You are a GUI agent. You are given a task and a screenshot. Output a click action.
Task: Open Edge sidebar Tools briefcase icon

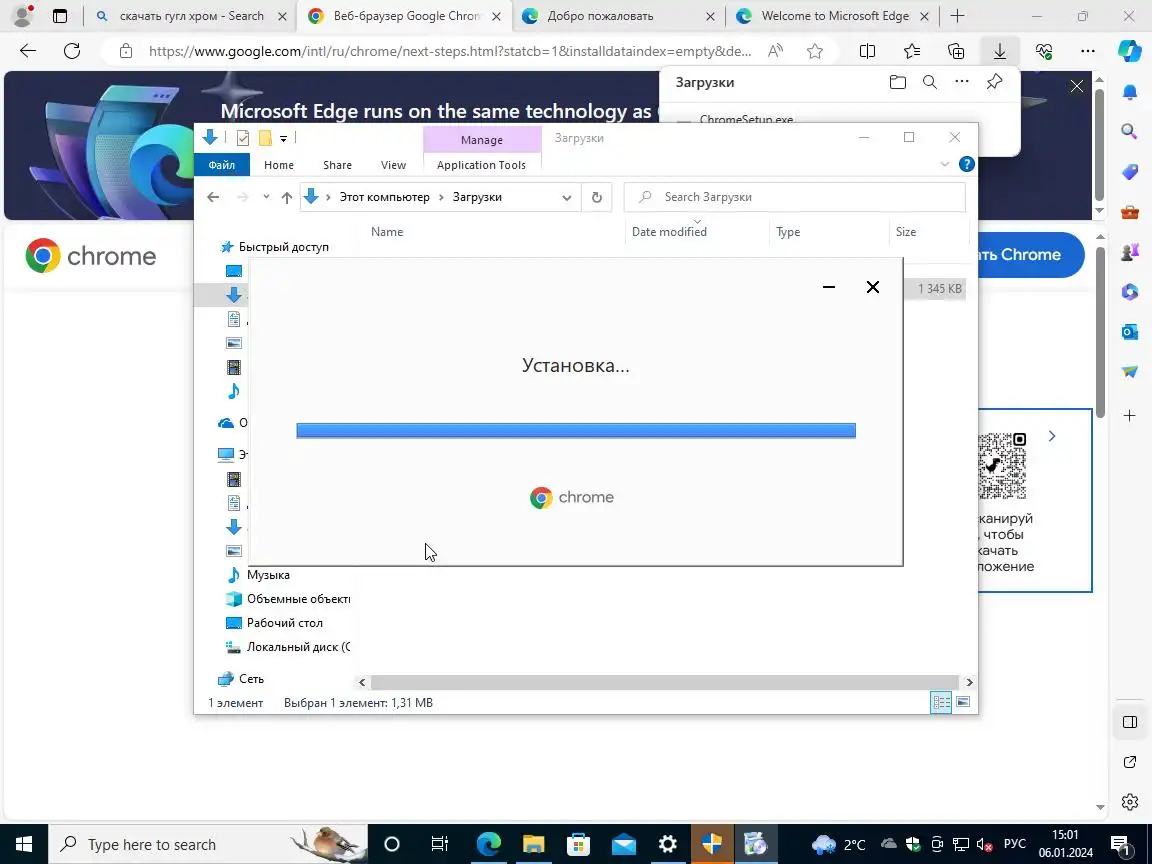click(x=1130, y=212)
